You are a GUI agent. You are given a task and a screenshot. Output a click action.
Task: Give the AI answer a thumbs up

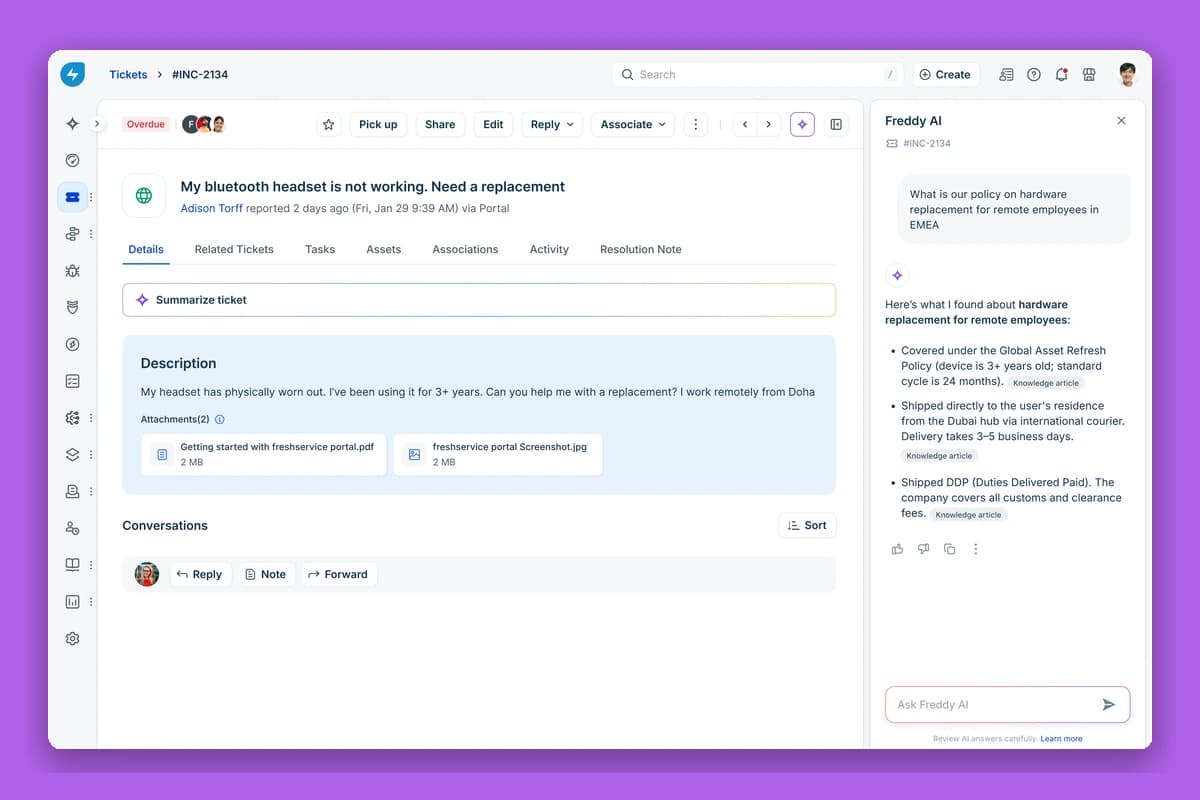point(897,549)
